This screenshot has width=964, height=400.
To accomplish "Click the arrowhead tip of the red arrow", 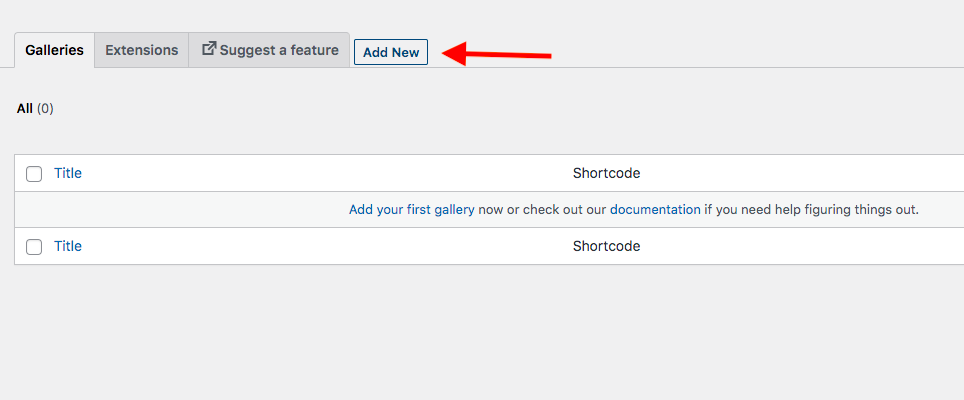I will (x=445, y=53).
